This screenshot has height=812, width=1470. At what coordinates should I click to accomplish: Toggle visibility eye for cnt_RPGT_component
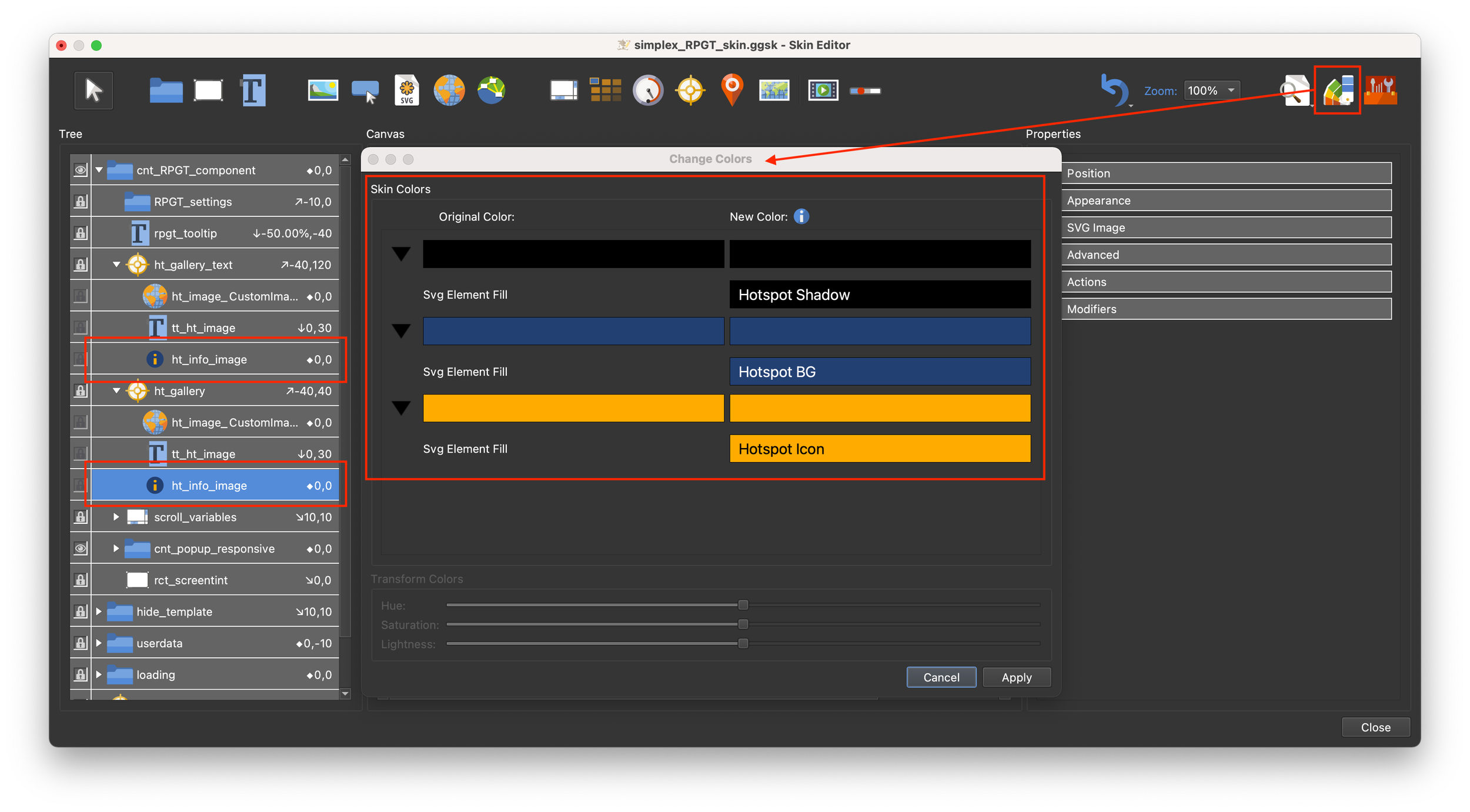(x=81, y=171)
